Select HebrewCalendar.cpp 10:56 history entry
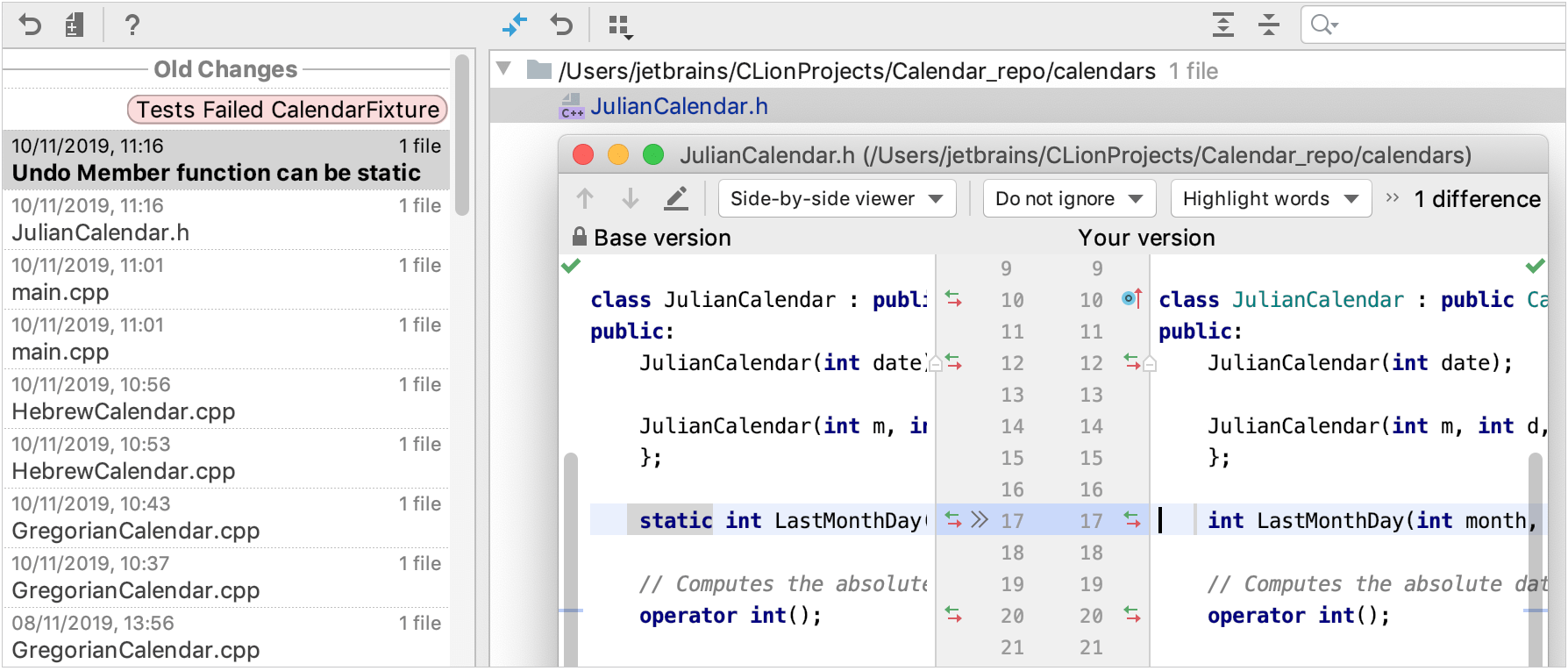The height and width of the screenshot is (671, 1568). (x=225, y=399)
